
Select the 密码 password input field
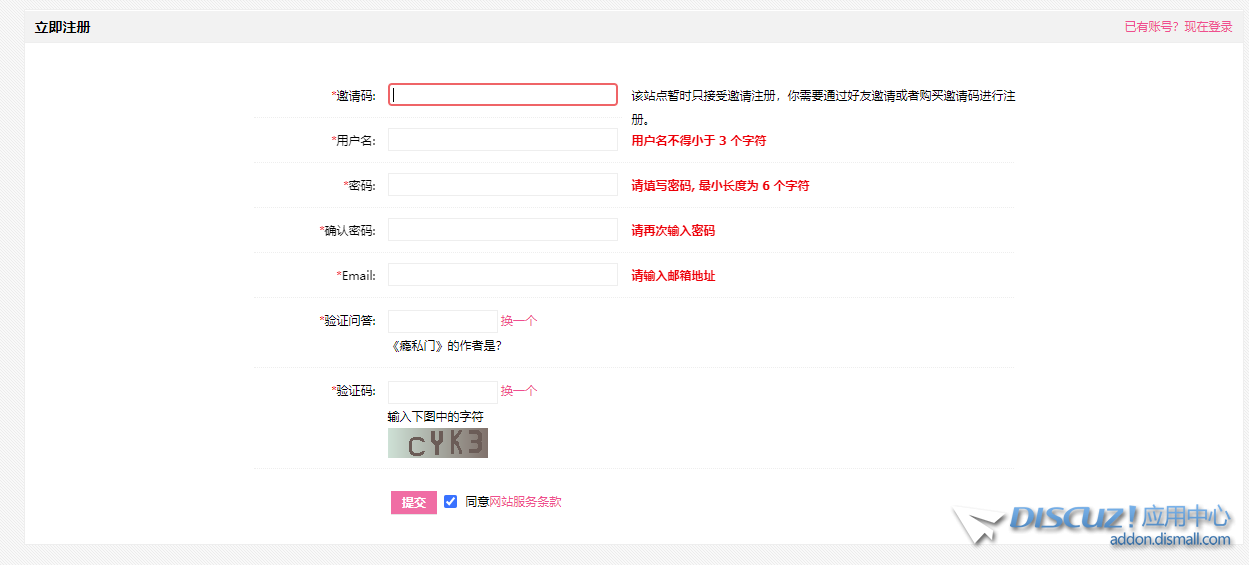[502, 185]
